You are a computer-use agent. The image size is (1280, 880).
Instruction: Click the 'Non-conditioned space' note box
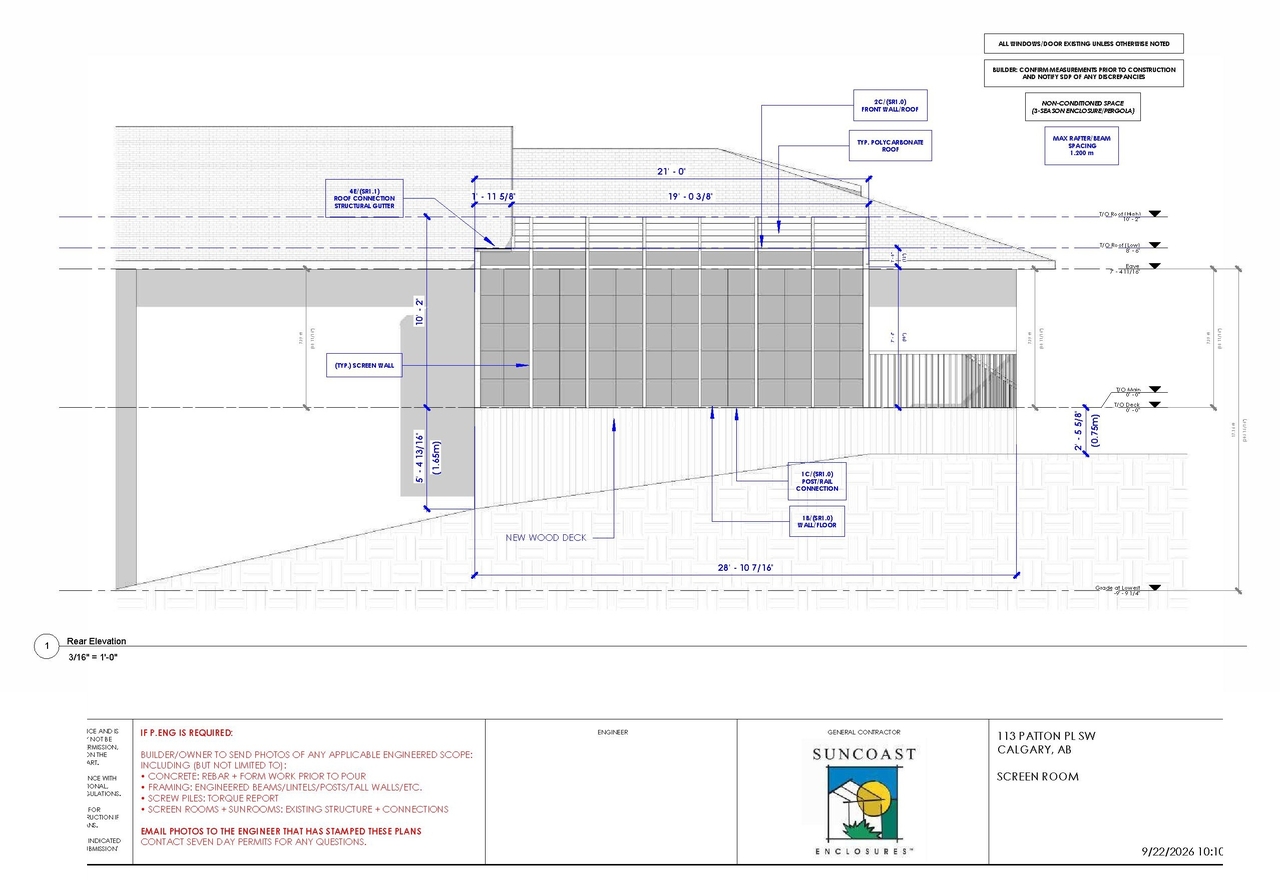[1084, 107]
